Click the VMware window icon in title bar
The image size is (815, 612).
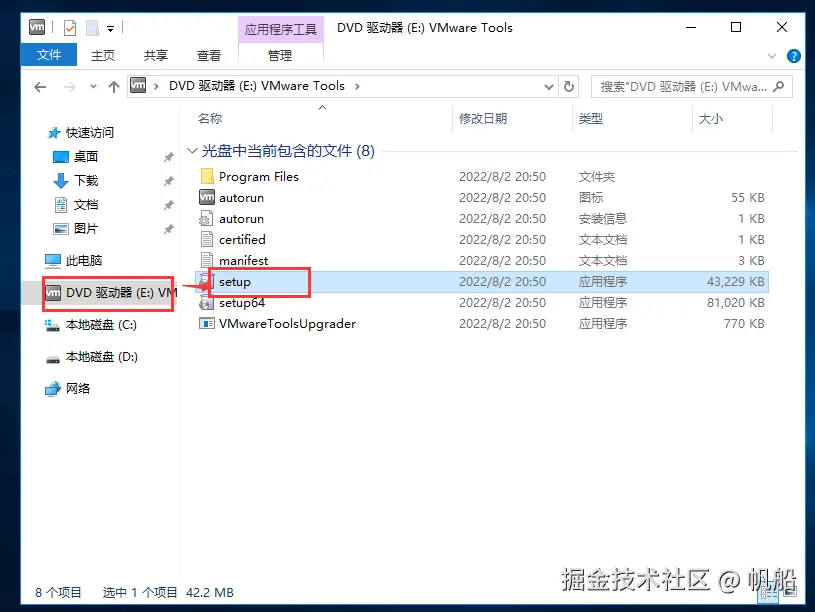[x=37, y=27]
